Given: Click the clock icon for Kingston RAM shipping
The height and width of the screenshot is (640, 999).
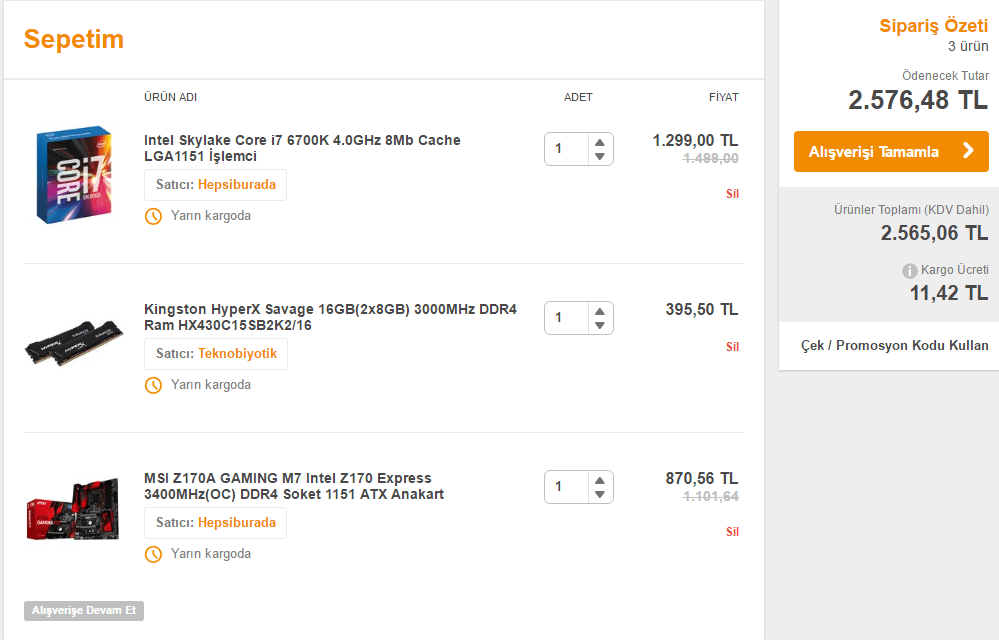Looking at the screenshot, I should pos(153,385).
